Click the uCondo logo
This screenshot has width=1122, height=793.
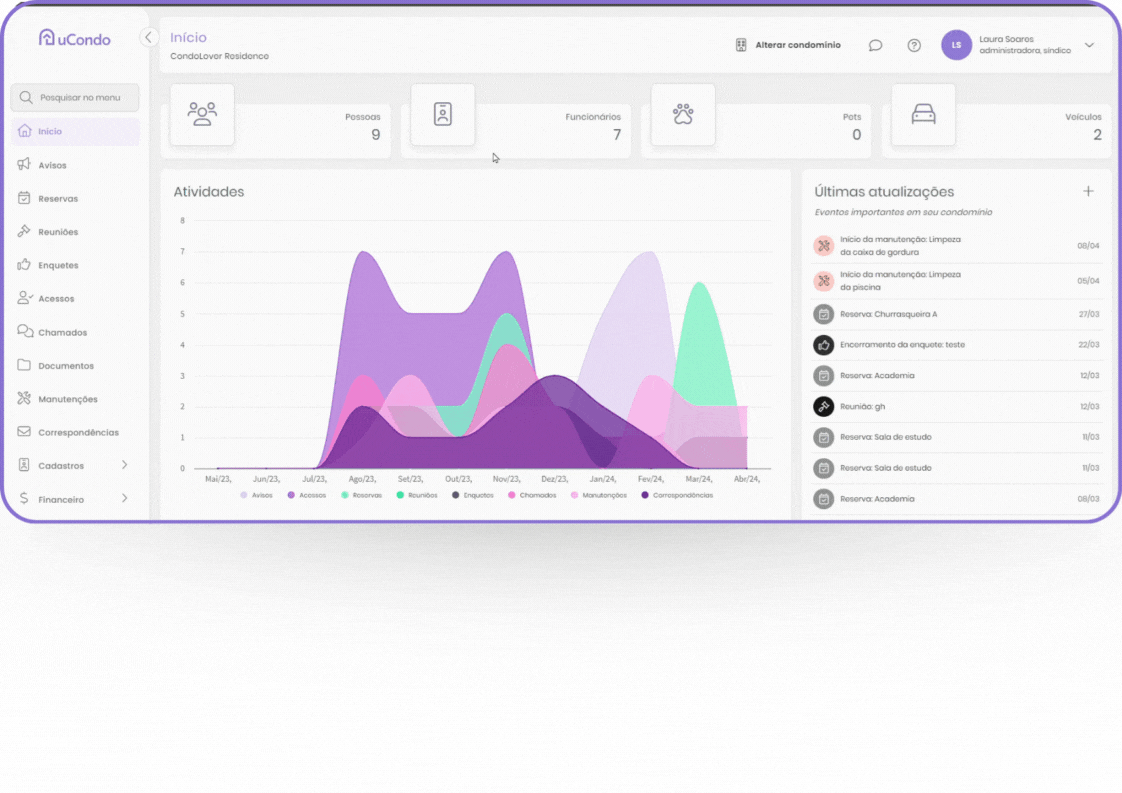coord(74,38)
